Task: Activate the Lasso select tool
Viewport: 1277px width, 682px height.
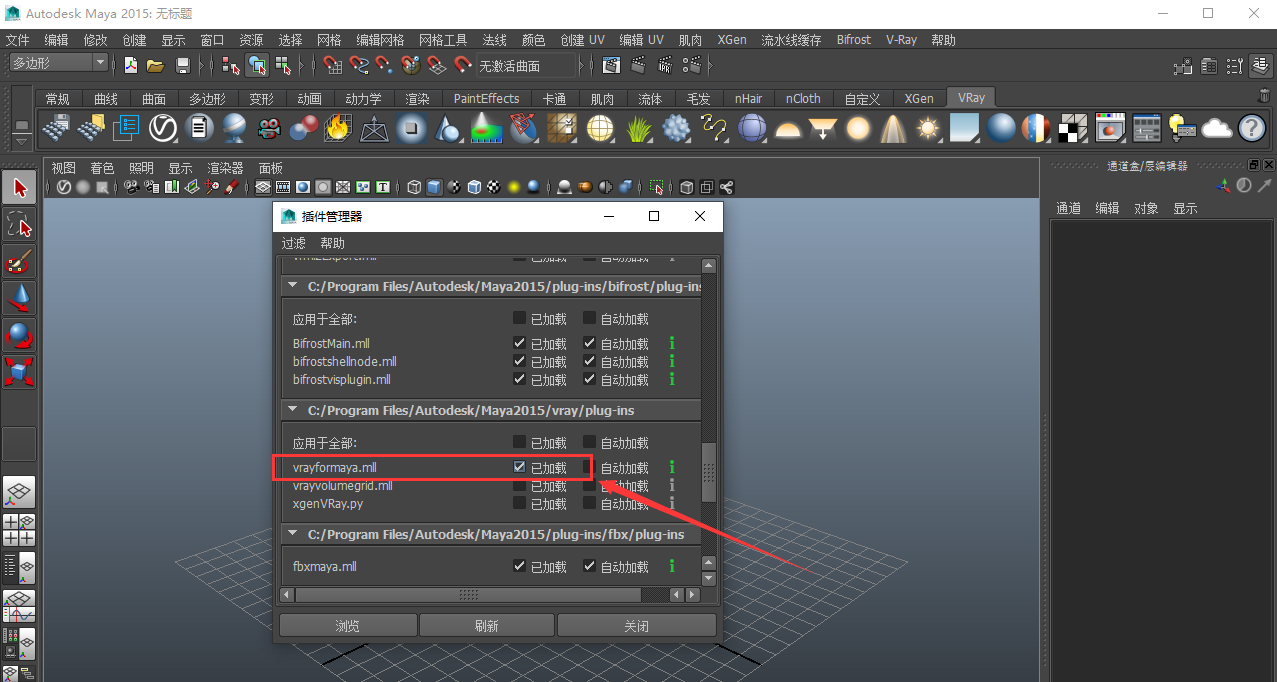Action: [19, 225]
